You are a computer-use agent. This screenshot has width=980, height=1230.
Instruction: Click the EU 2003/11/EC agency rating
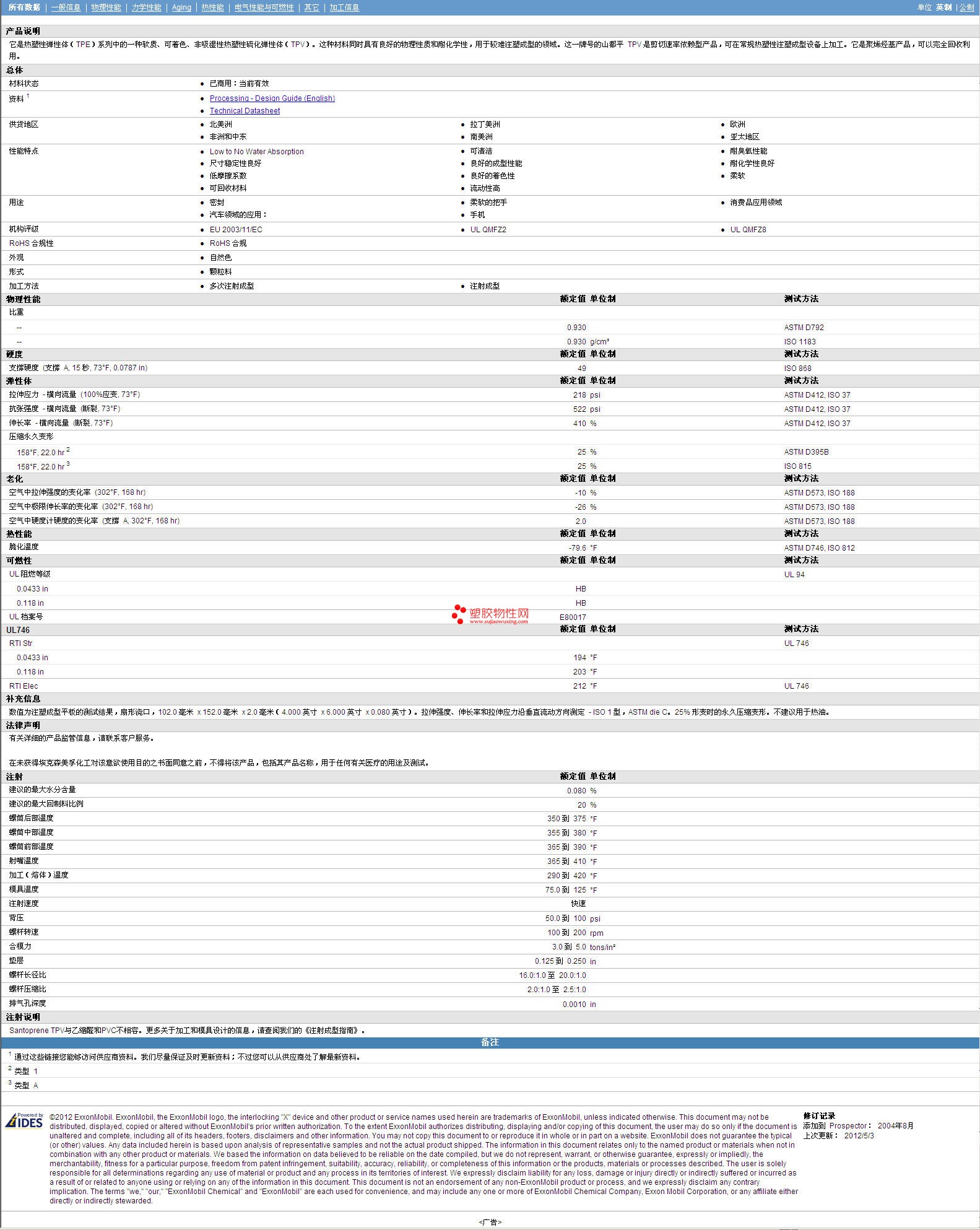click(x=236, y=230)
